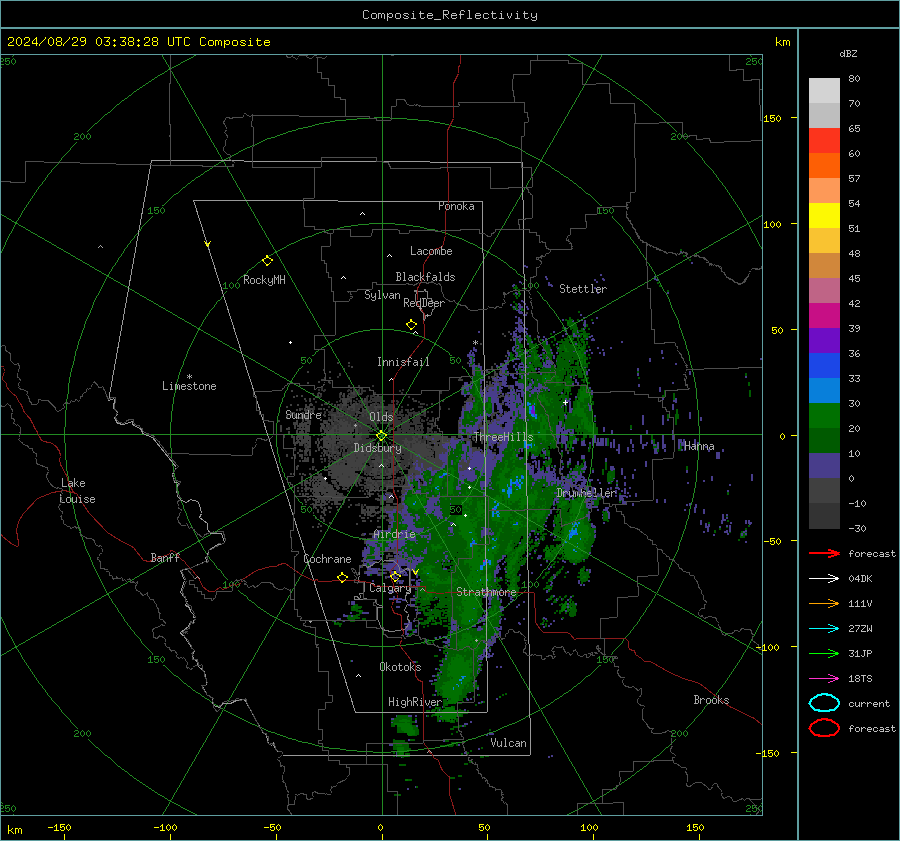This screenshot has width=900, height=841.
Task: Click the Brooks label
Action: click(711, 700)
